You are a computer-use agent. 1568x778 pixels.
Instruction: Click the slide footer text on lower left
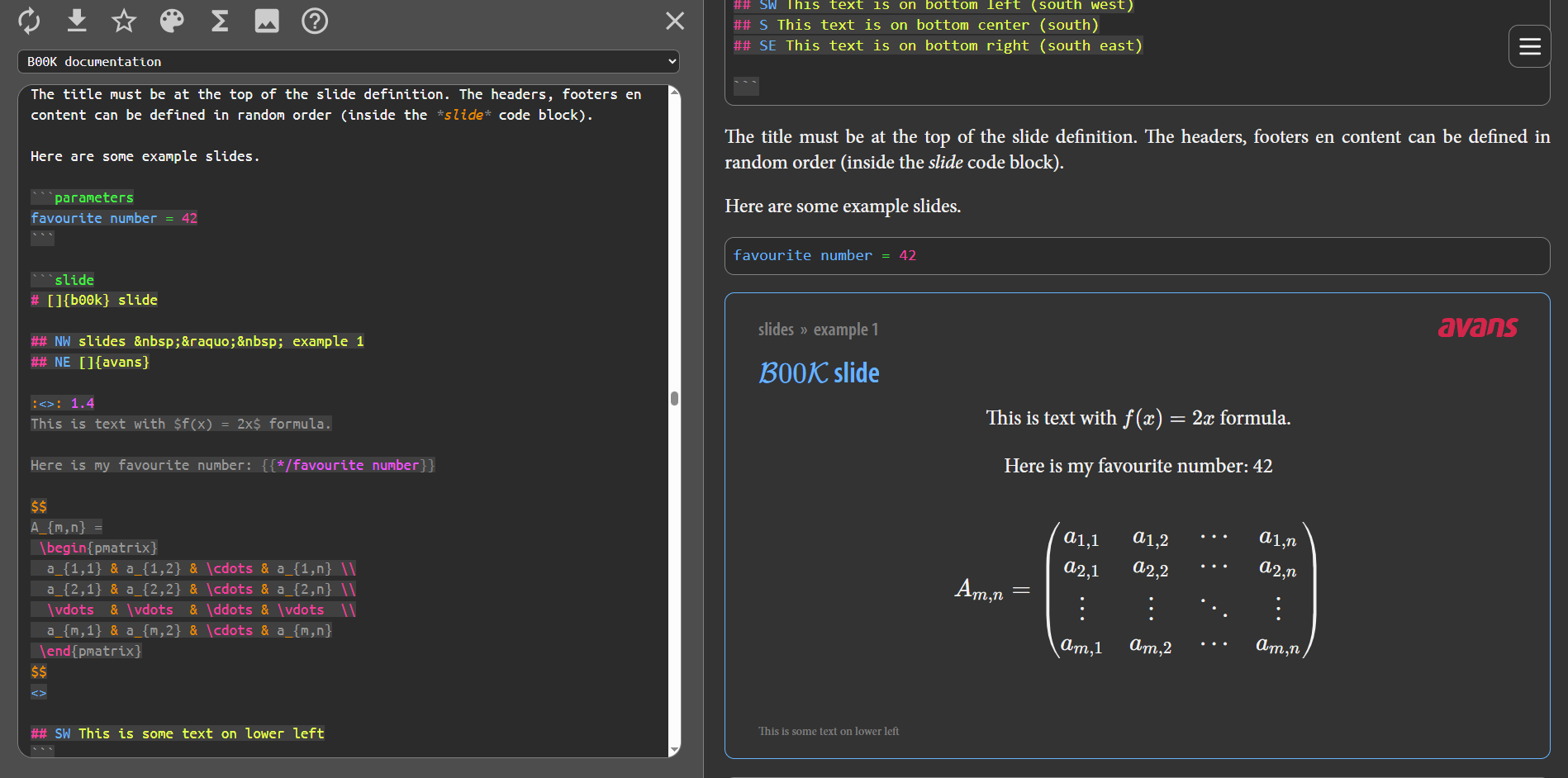(x=828, y=732)
